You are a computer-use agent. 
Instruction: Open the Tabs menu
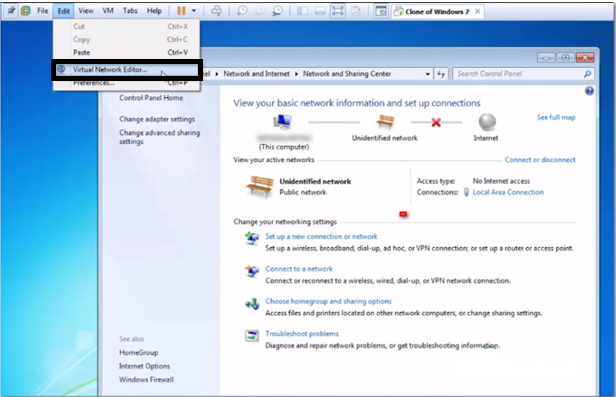click(130, 11)
